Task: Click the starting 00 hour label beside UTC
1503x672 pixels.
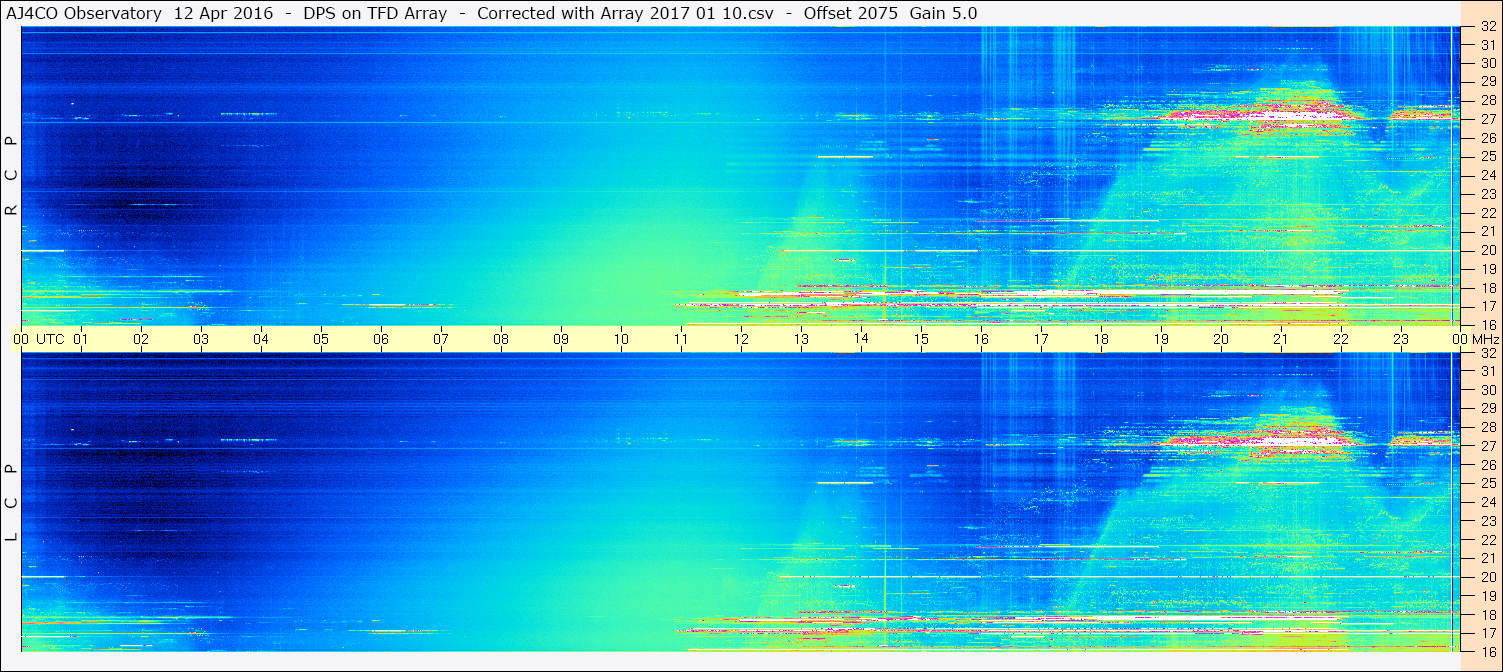Action: 20,339
